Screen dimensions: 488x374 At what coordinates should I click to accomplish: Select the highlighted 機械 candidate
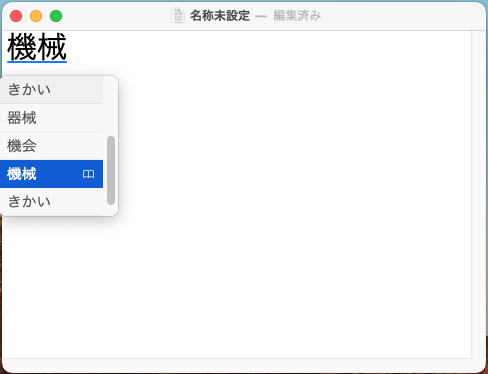[51, 174]
